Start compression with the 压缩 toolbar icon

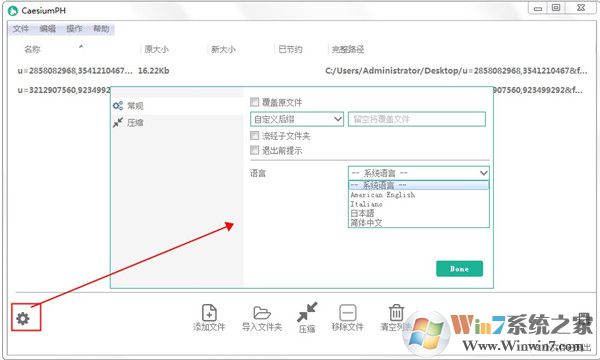coord(307,312)
